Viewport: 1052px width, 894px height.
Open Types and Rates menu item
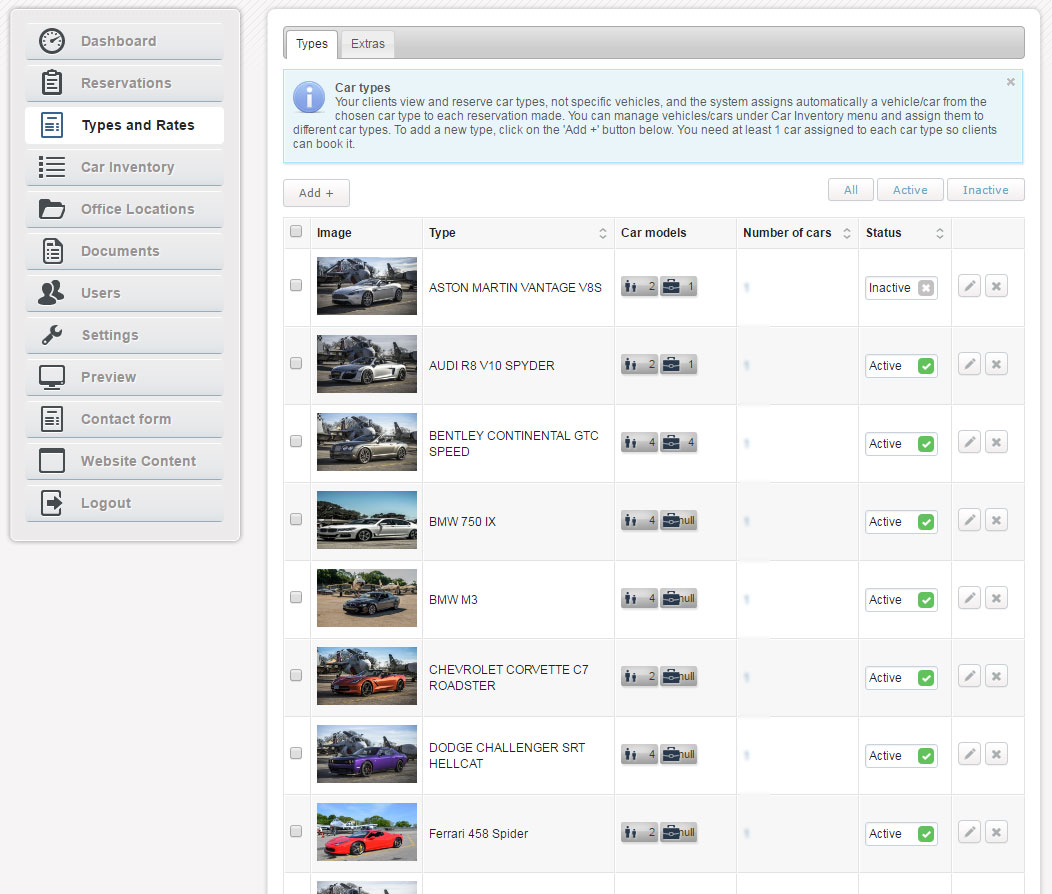[x=124, y=125]
